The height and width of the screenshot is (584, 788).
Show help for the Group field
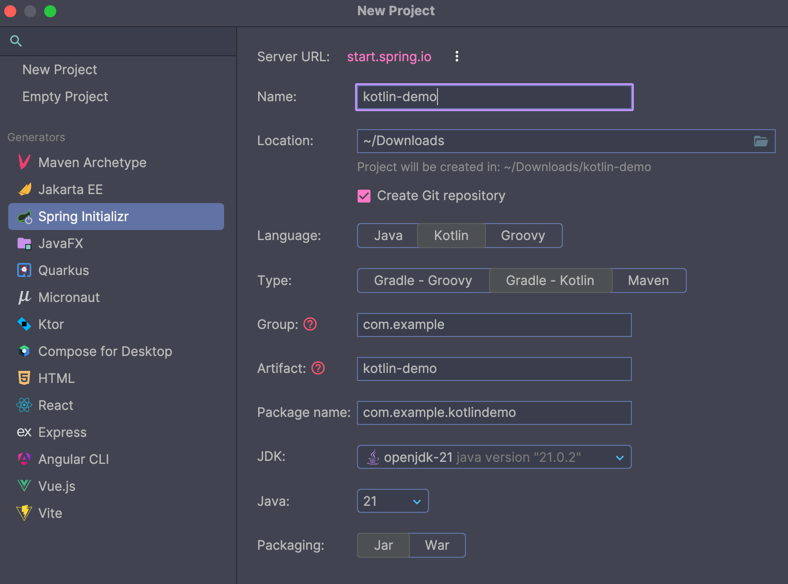pos(310,324)
